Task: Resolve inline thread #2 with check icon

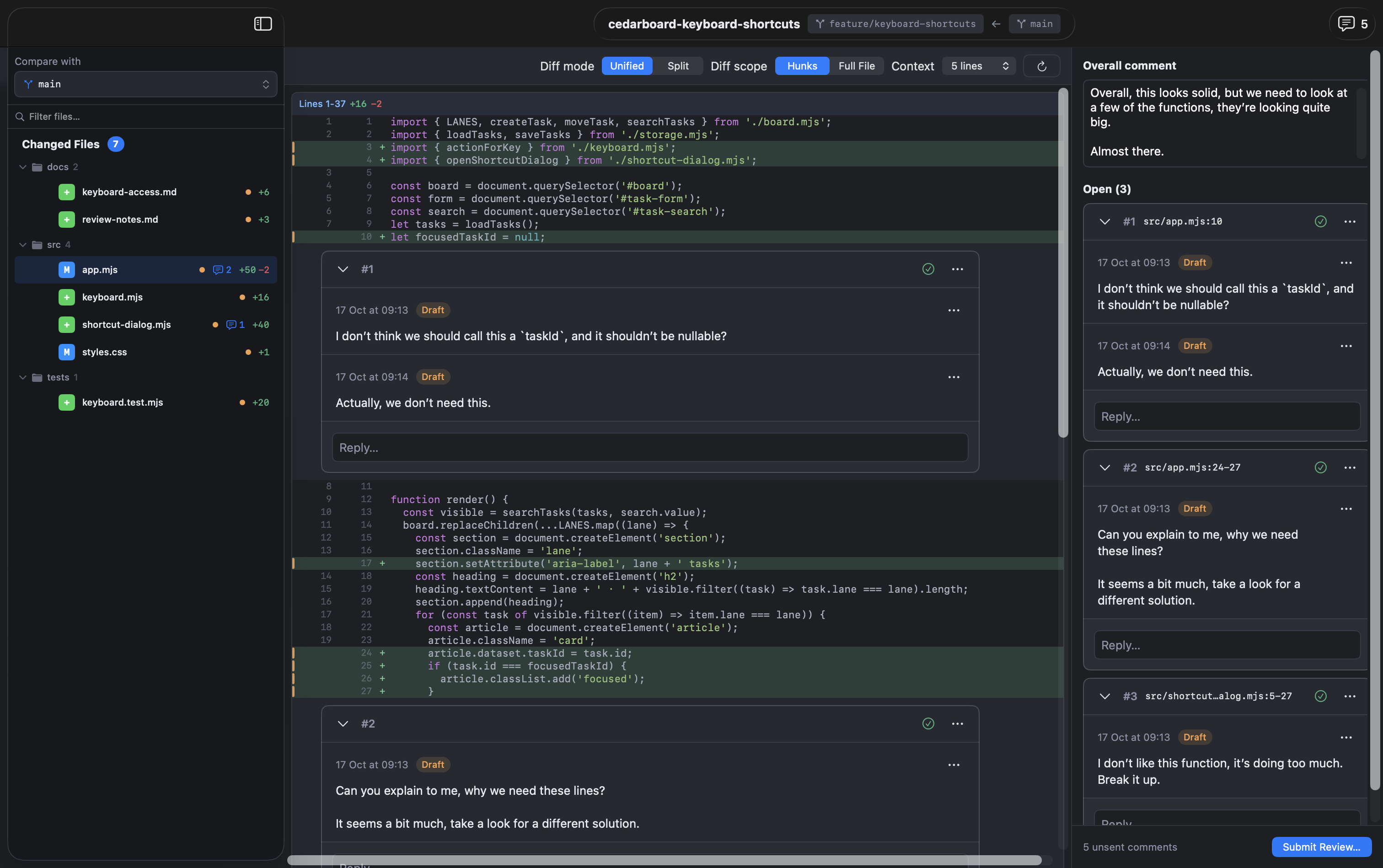Action: (928, 724)
